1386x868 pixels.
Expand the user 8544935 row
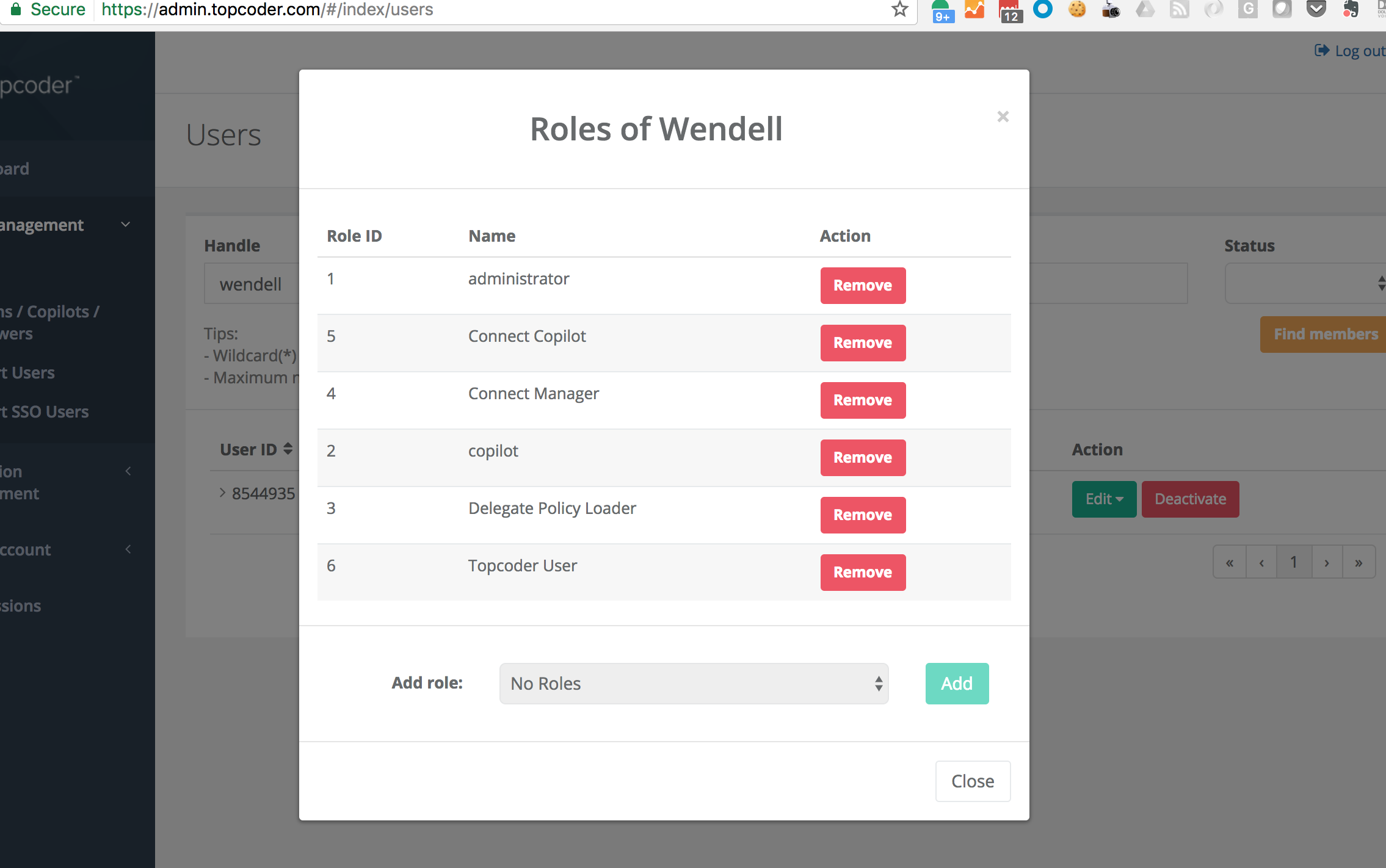click(x=222, y=493)
